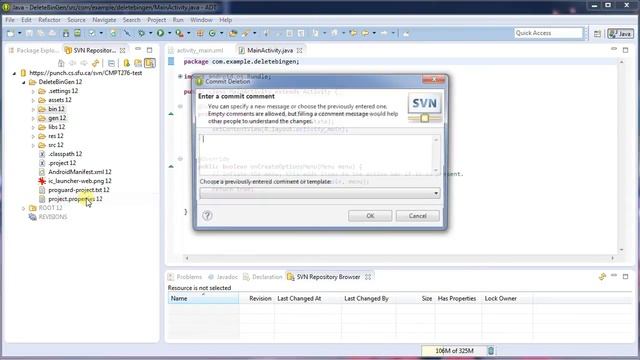Open the Android Virtual Device Manager
This screenshot has height=360, width=640.
(x=77, y=33)
